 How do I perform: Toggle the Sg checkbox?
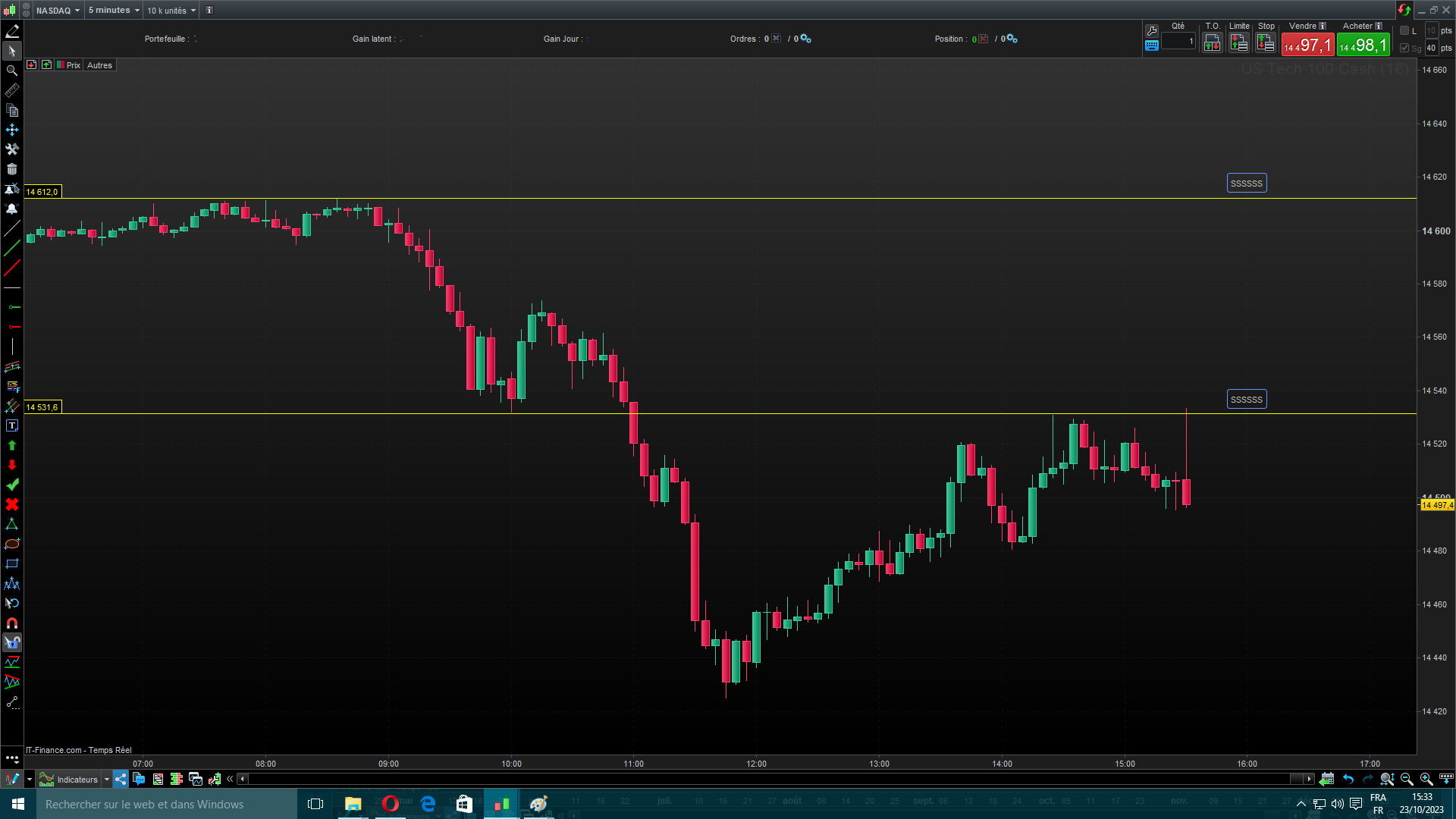(x=1404, y=48)
